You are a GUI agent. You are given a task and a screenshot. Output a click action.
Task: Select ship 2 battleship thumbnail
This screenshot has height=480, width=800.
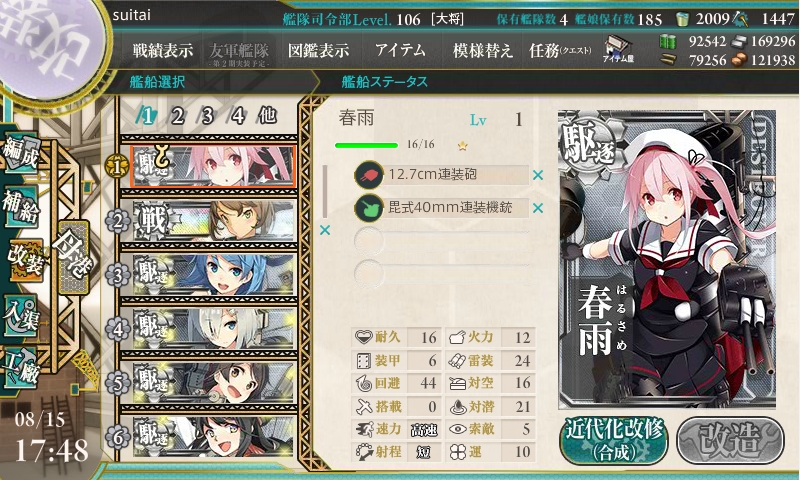pyautogui.click(x=214, y=221)
